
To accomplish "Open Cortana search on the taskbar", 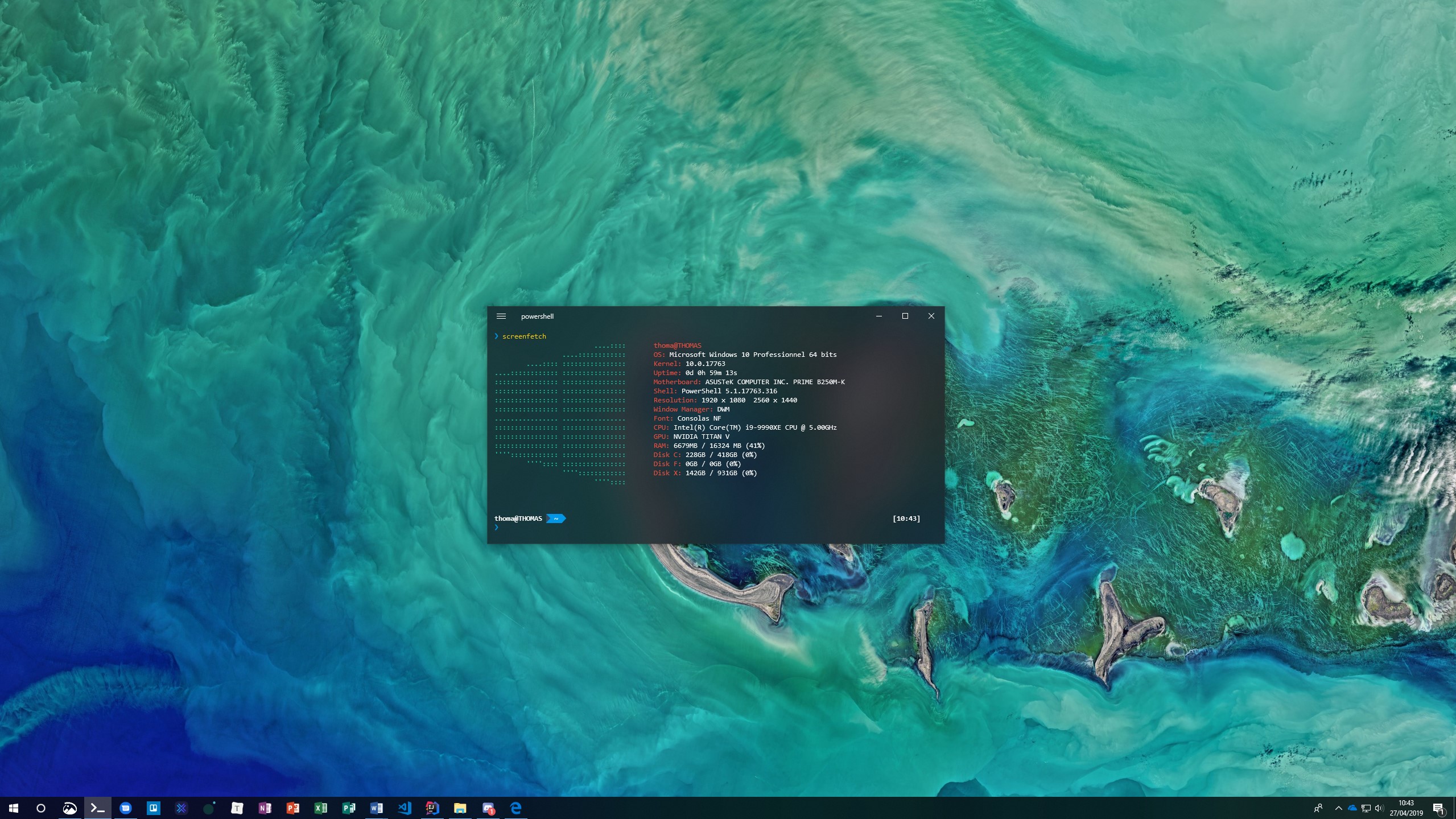I will coord(41,808).
